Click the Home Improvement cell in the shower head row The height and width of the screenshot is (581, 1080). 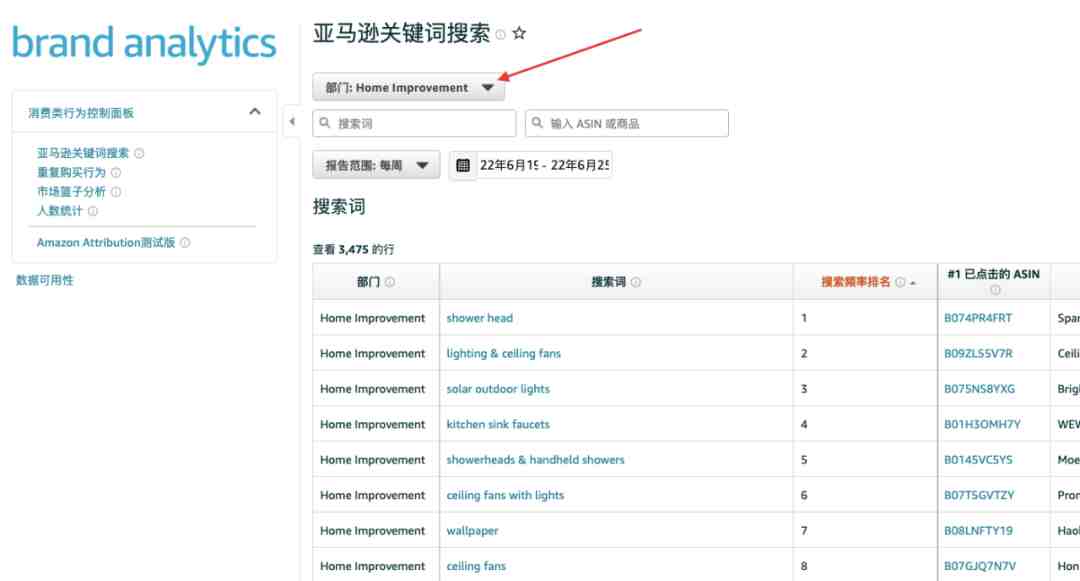click(373, 318)
